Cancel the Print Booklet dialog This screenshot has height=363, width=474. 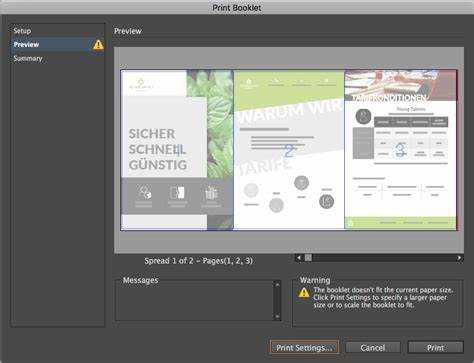click(373, 348)
